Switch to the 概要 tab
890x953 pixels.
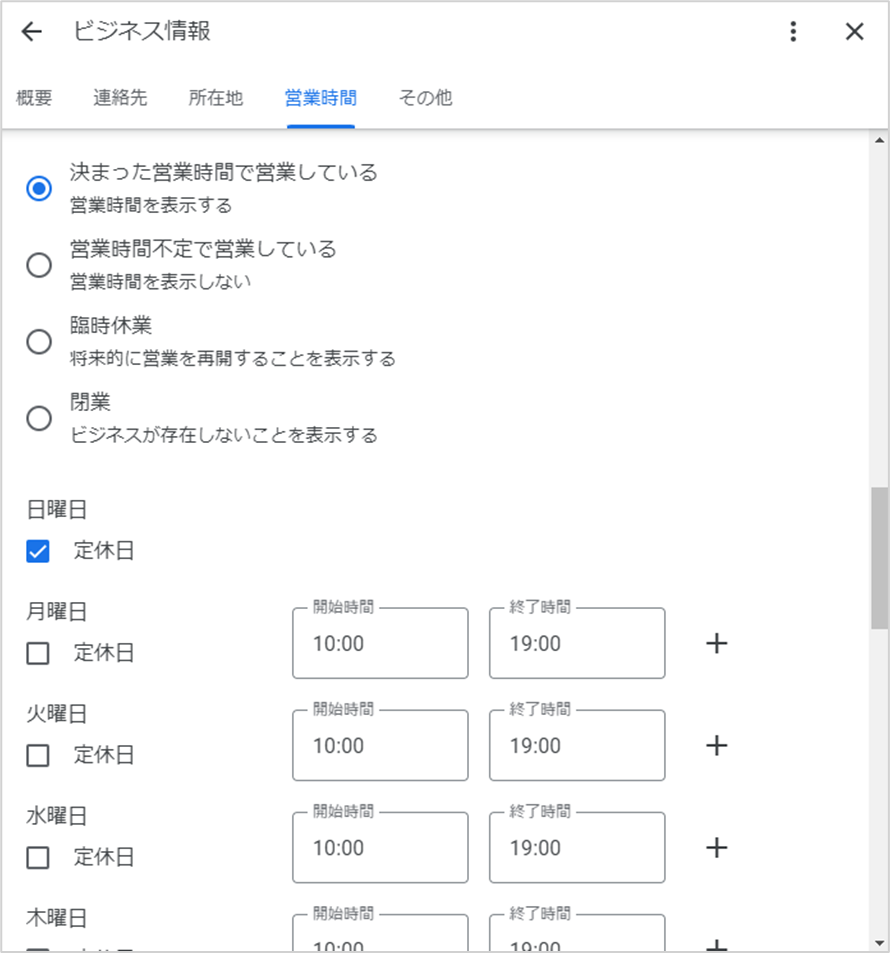pyautogui.click(x=34, y=98)
